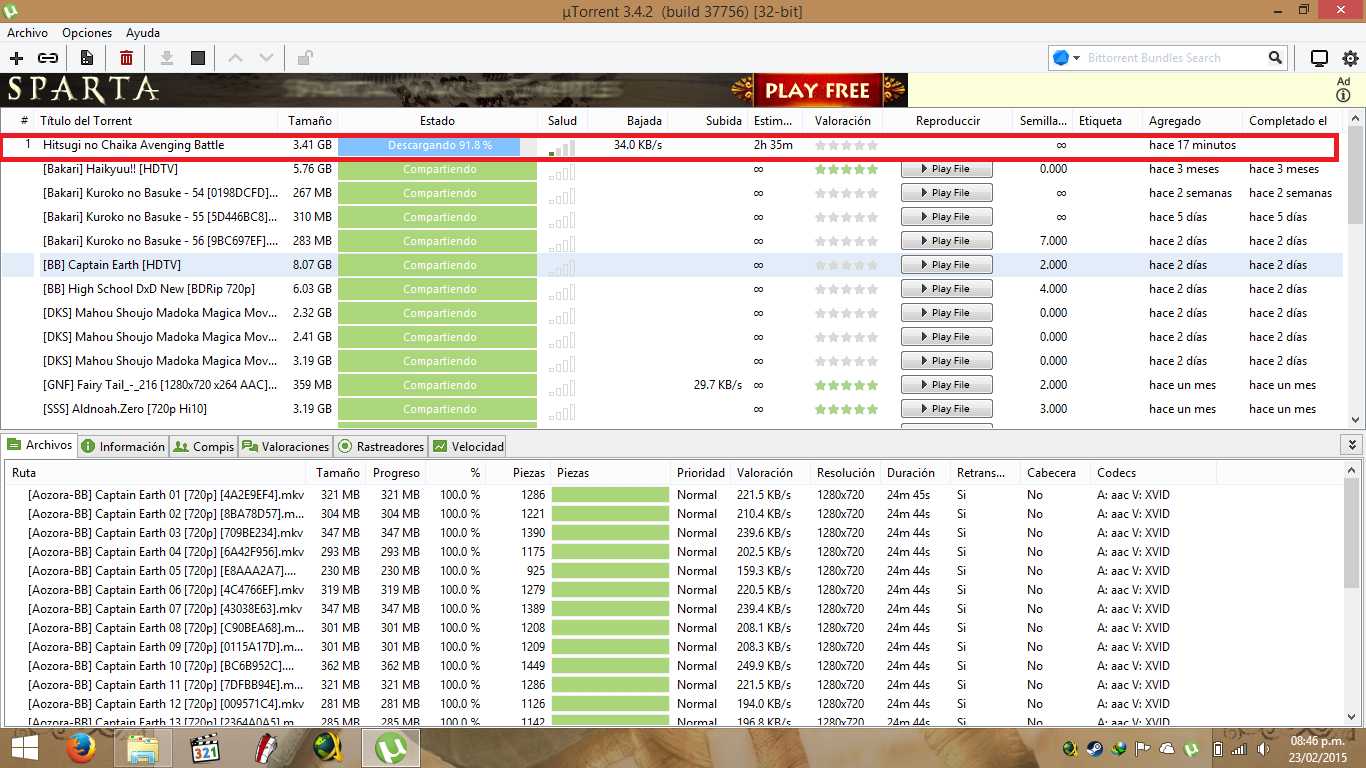
Task: Open search provider dropdown arrow
Action: [1077, 58]
